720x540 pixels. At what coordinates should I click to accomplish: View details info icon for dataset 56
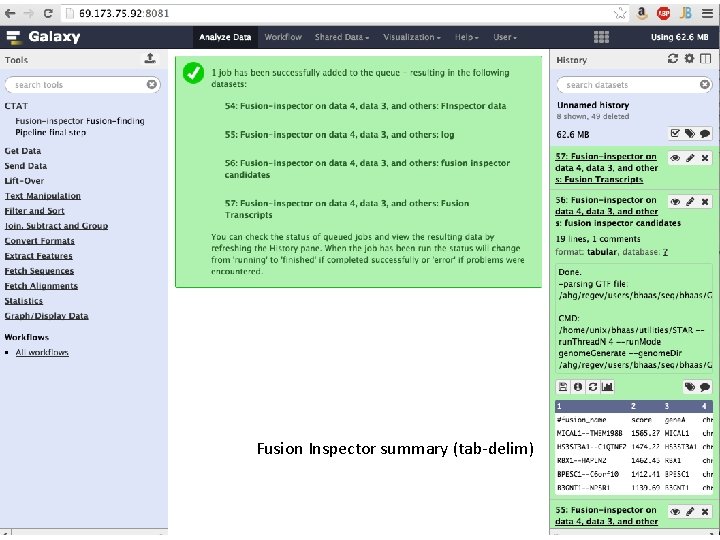click(578, 387)
